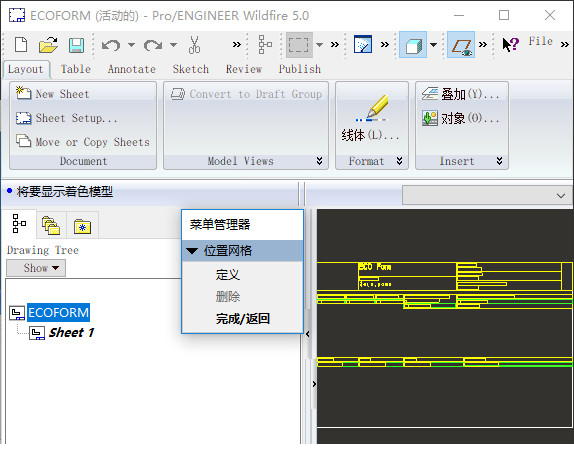574x461 pixels.
Task: Switch to the Publish ribbon tab
Action: tap(300, 69)
